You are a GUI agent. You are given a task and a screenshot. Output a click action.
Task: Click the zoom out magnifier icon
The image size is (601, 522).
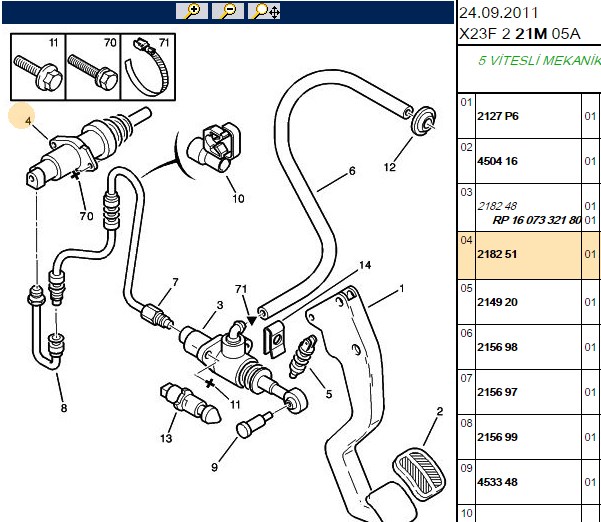click(x=228, y=11)
